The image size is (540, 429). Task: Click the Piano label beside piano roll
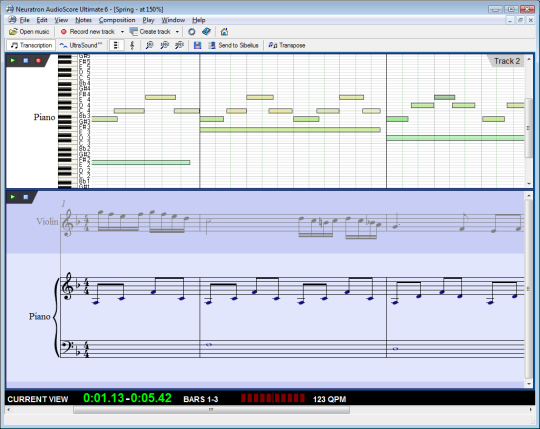[x=44, y=117]
